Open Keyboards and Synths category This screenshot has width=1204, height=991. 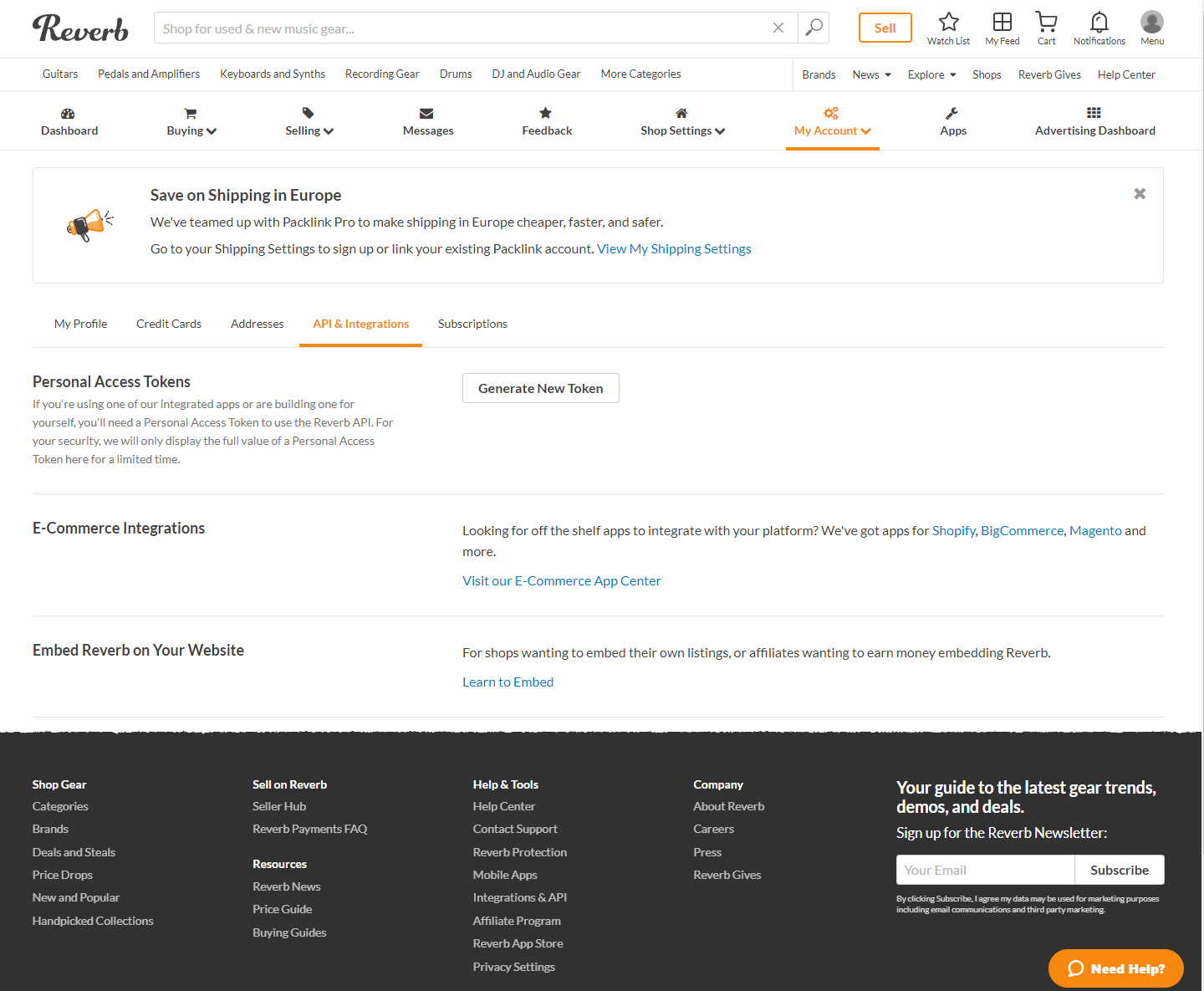273,74
